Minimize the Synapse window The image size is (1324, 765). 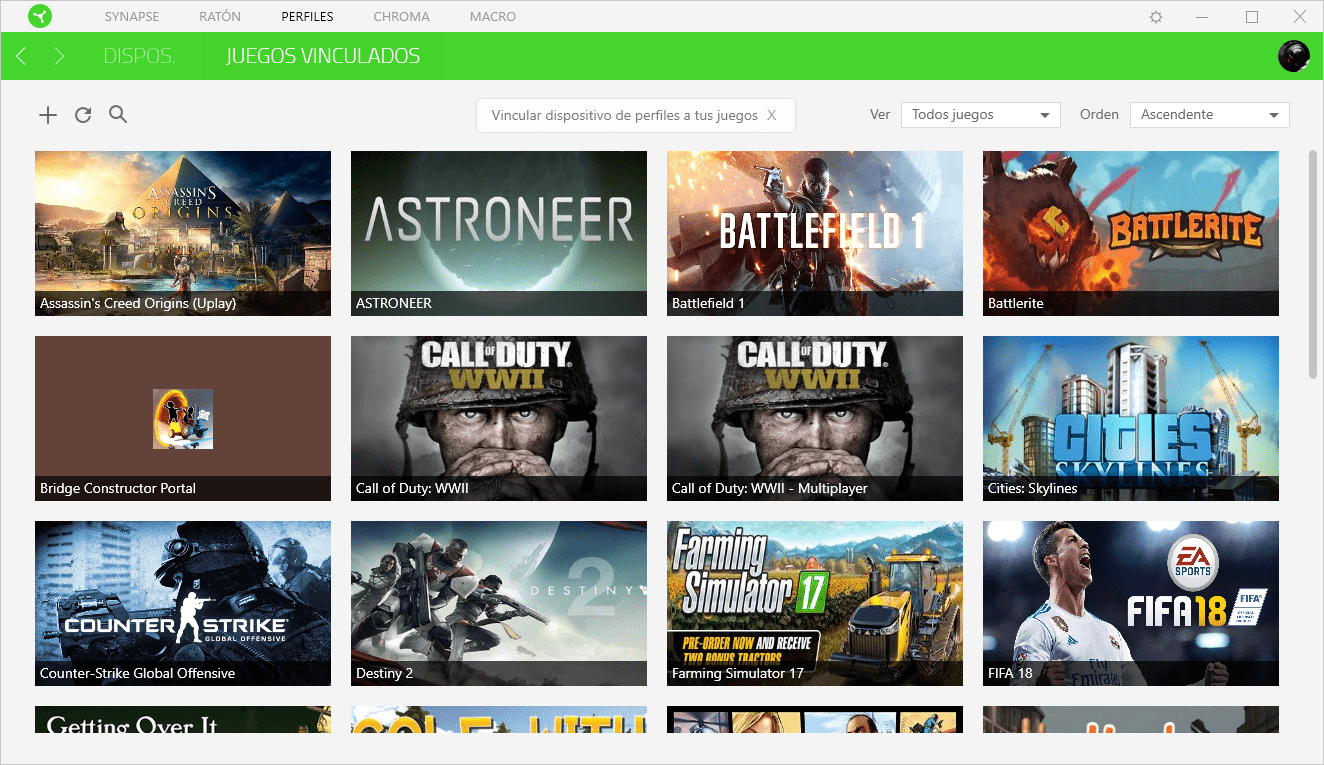click(x=1204, y=17)
